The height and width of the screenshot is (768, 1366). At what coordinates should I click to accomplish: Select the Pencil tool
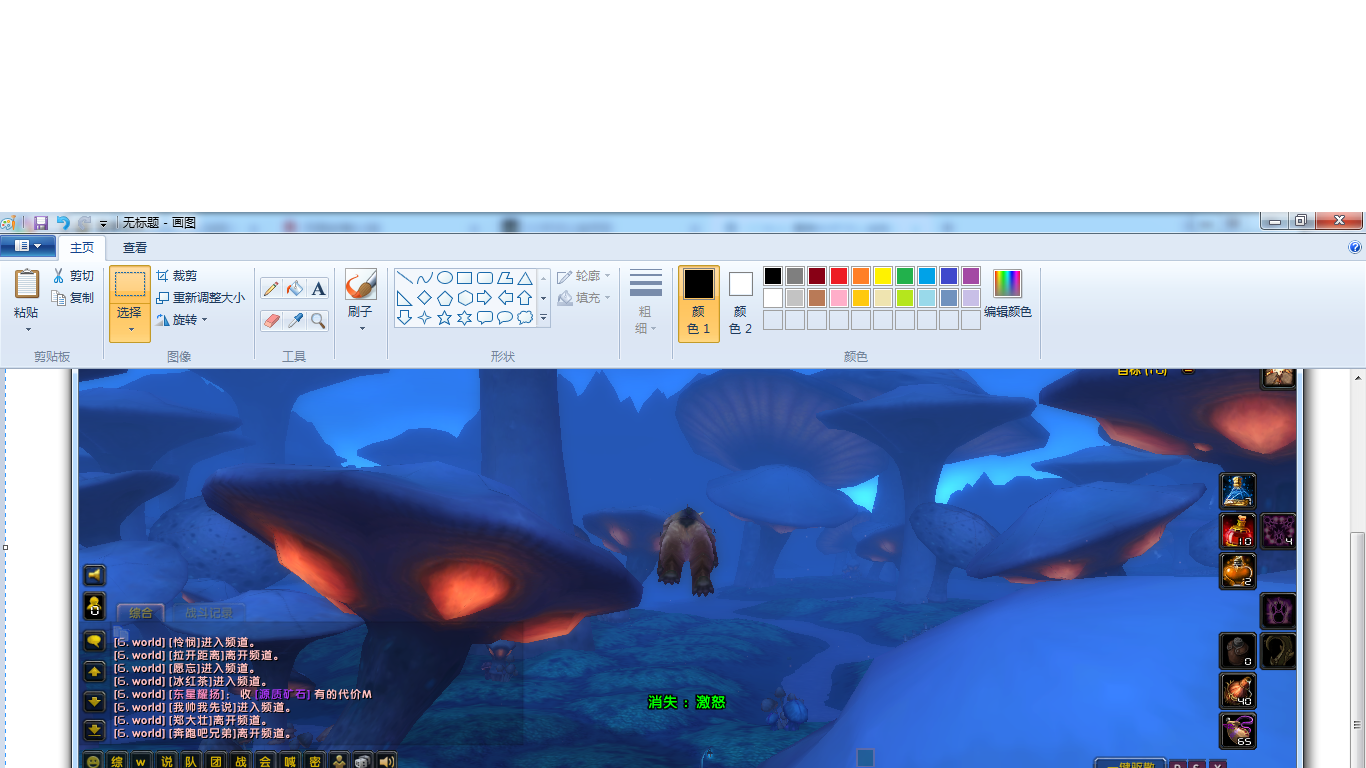270,288
